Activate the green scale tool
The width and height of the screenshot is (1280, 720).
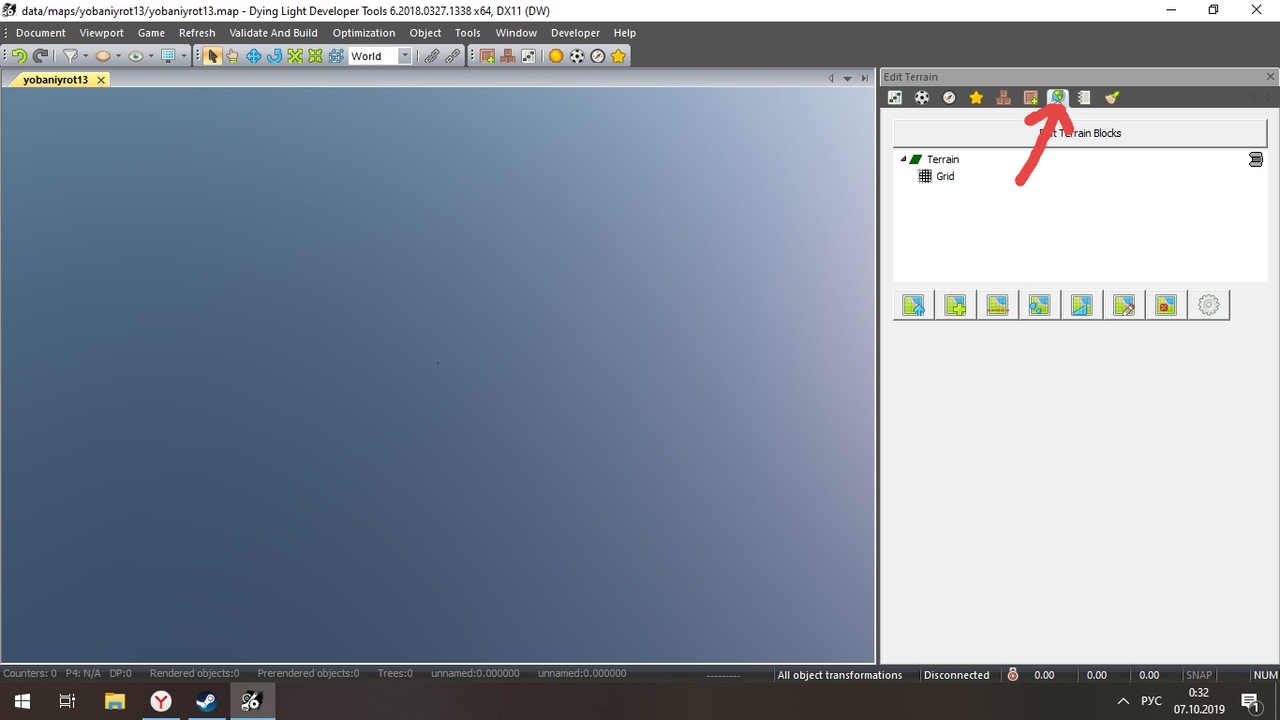click(295, 56)
